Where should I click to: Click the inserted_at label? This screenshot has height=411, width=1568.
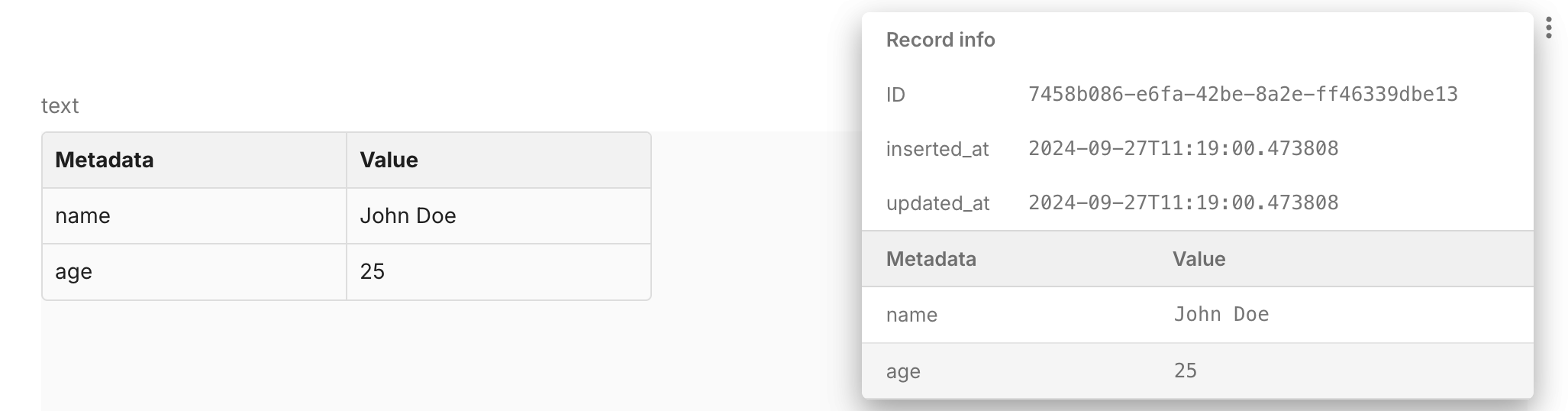point(937,149)
